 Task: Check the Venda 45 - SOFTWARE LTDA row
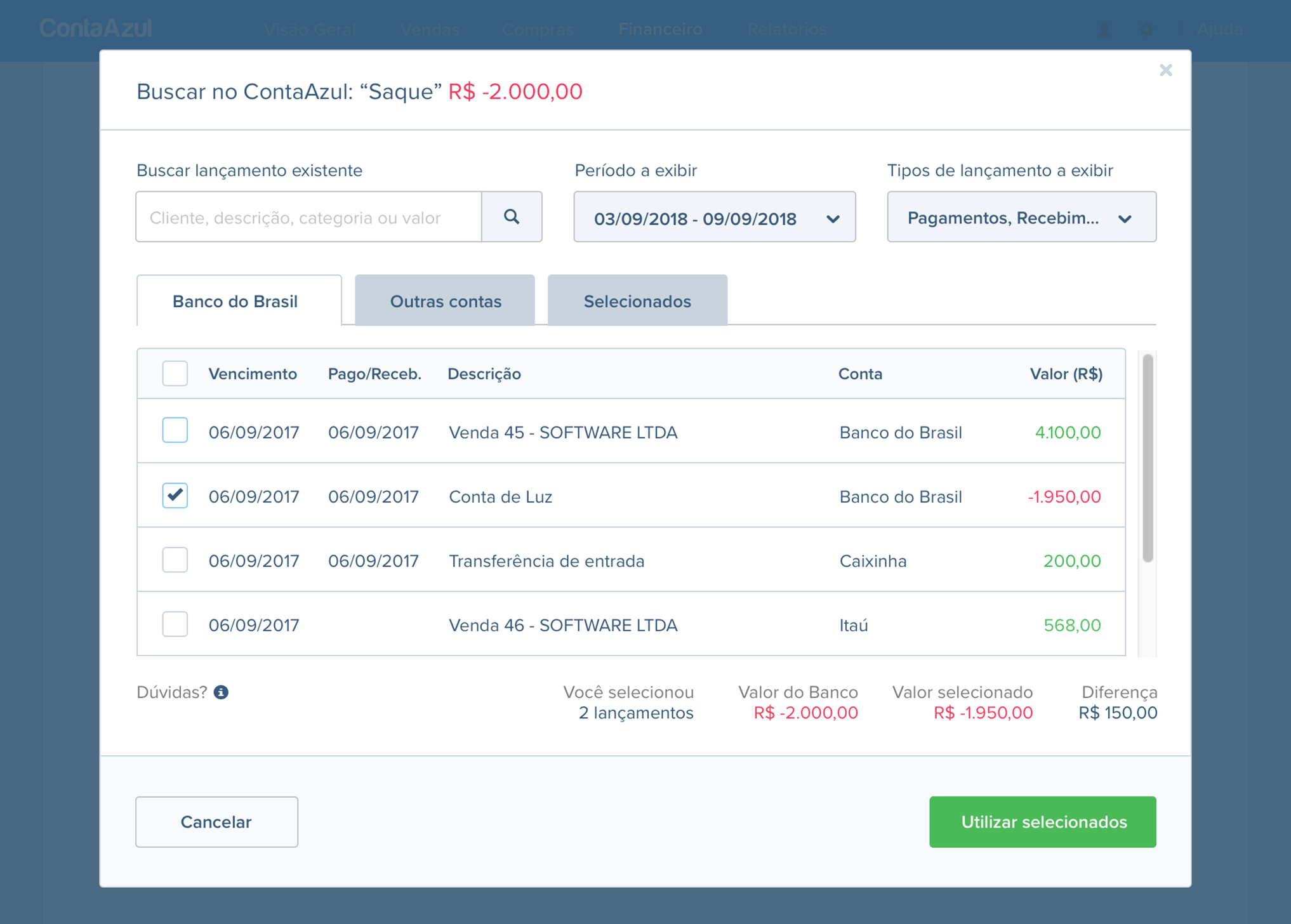click(175, 431)
